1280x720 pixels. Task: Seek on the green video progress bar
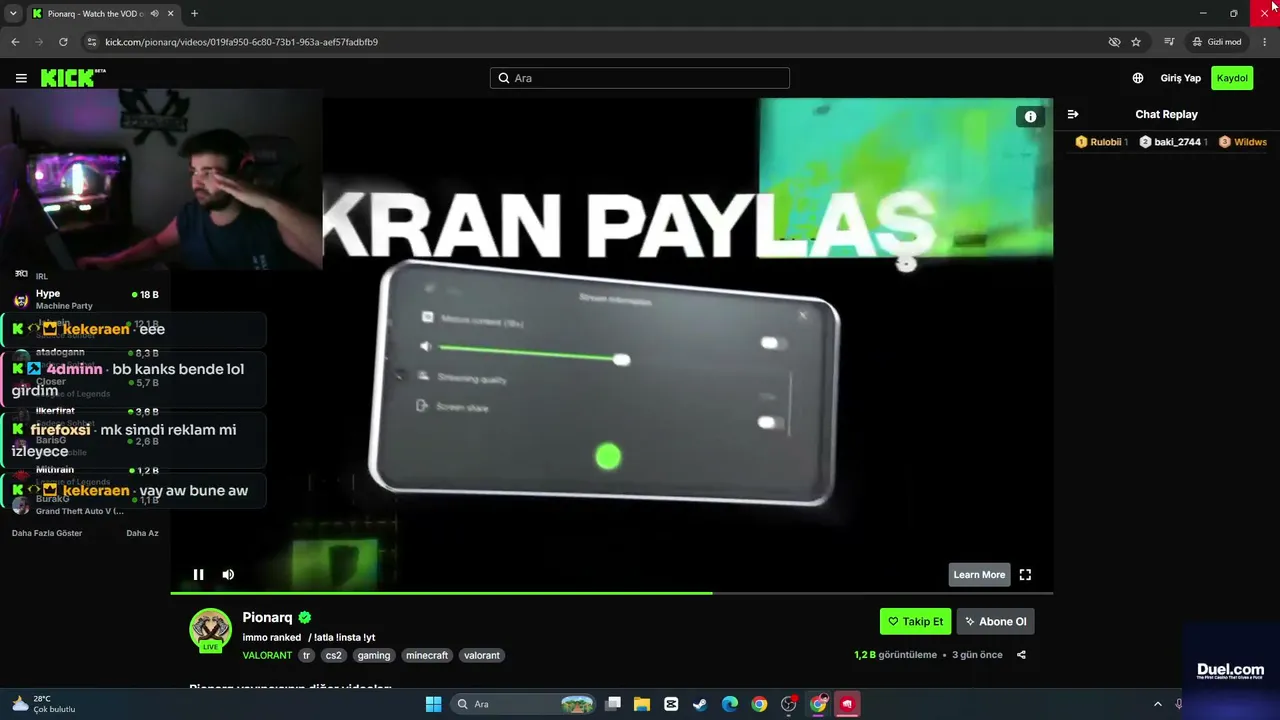611,593
